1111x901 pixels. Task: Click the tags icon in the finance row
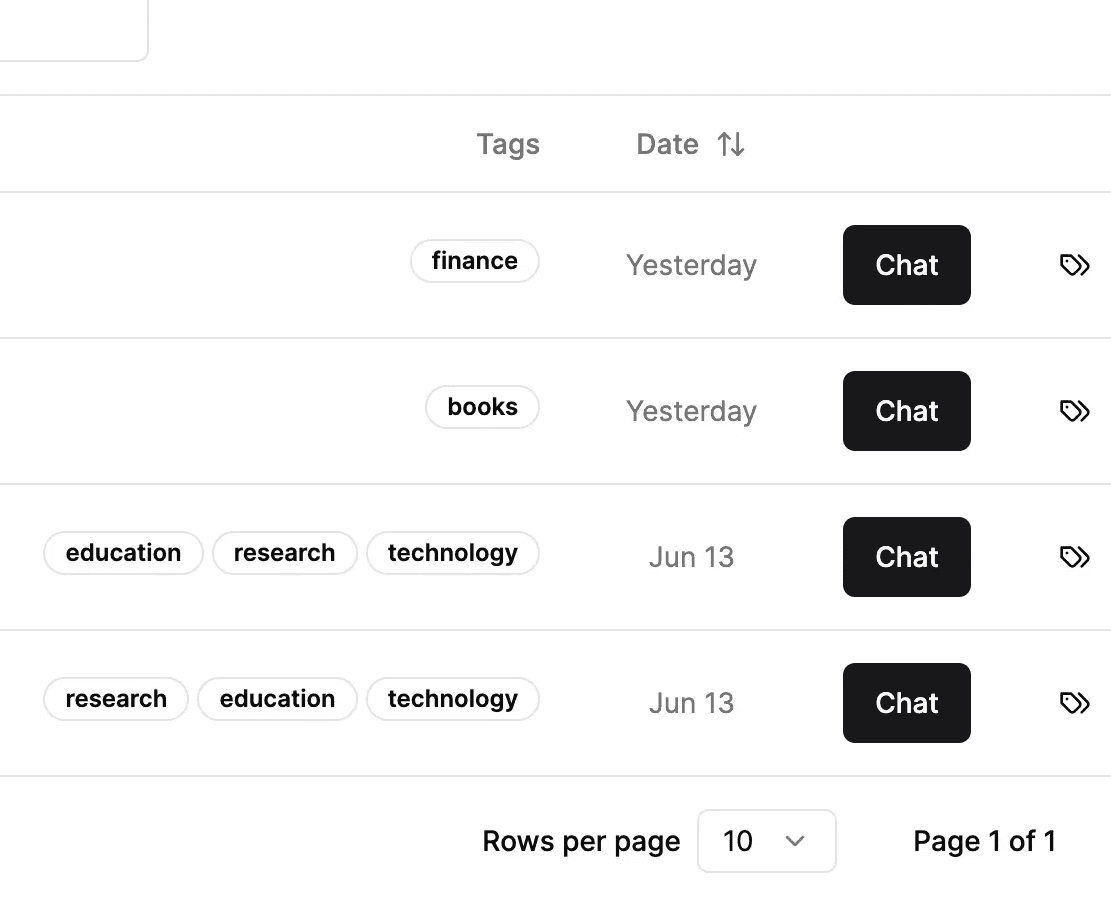(x=1074, y=265)
